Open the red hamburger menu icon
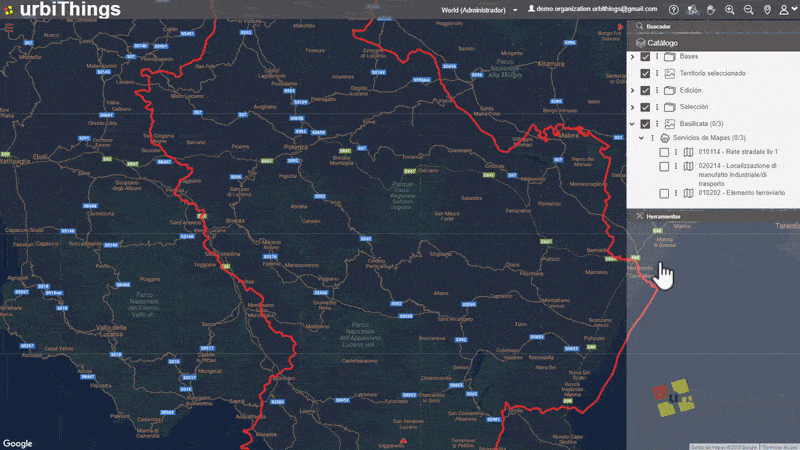The height and width of the screenshot is (450, 800). tap(9, 29)
